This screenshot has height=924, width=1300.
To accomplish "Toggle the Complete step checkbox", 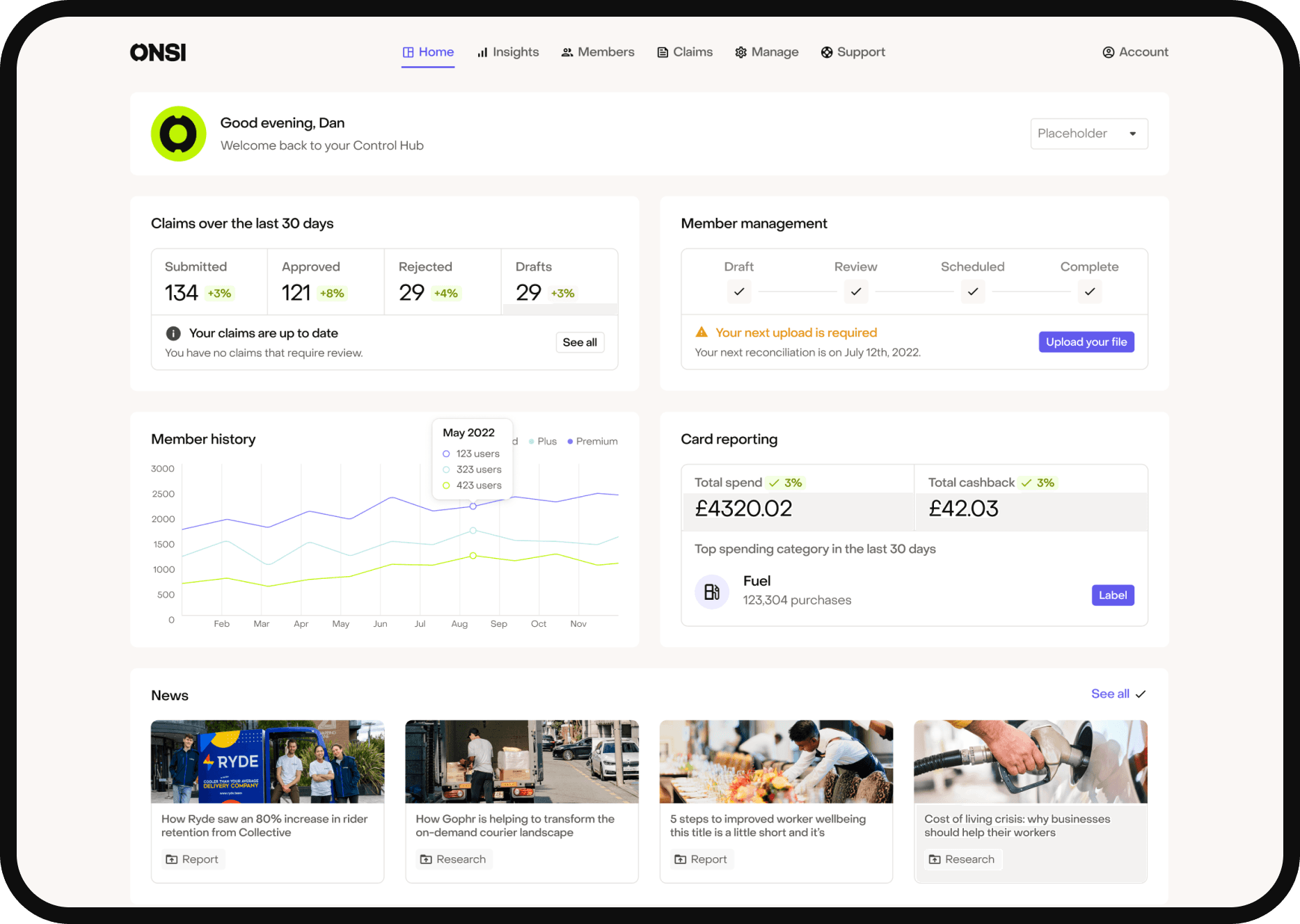I will (x=1090, y=292).
